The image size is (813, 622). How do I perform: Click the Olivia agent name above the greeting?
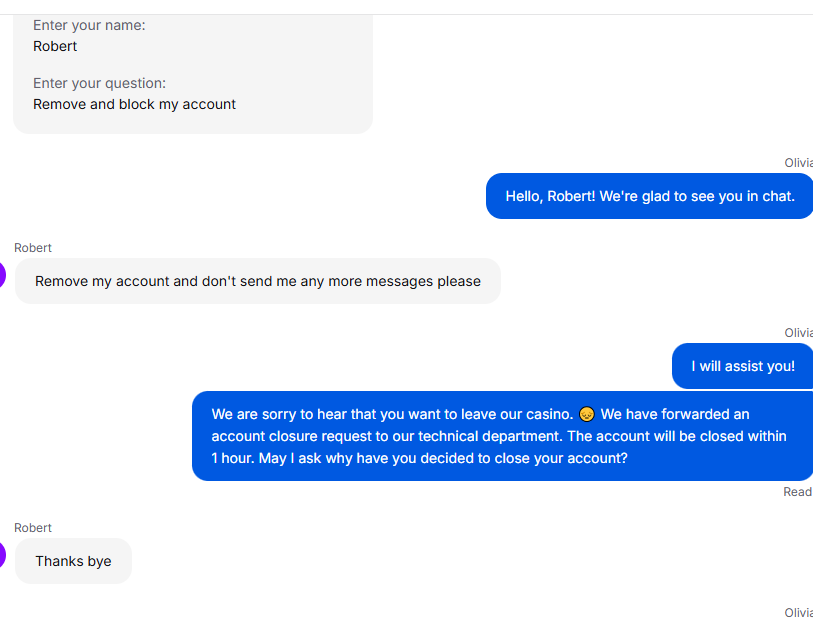click(798, 163)
